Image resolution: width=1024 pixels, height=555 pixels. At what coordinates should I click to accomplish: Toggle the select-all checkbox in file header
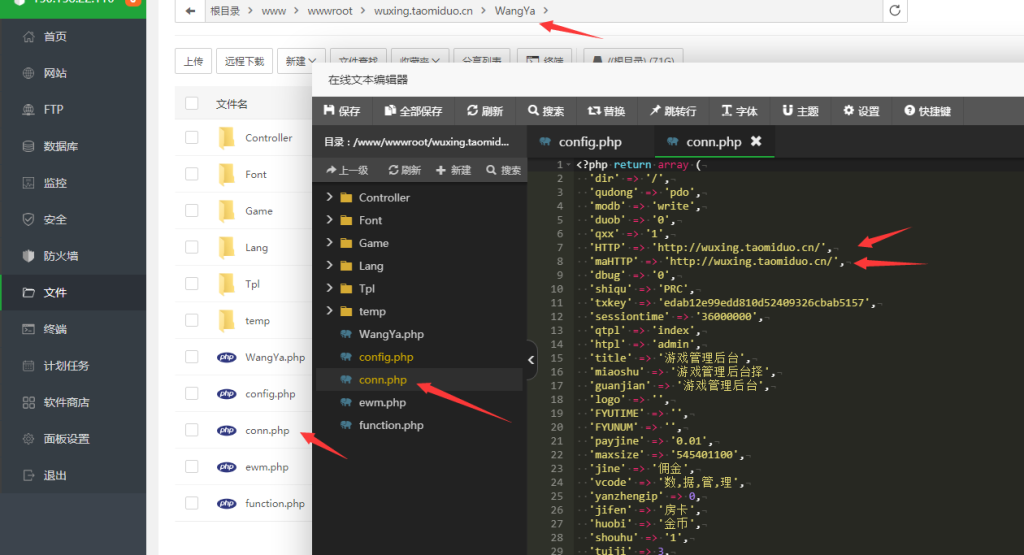point(192,103)
